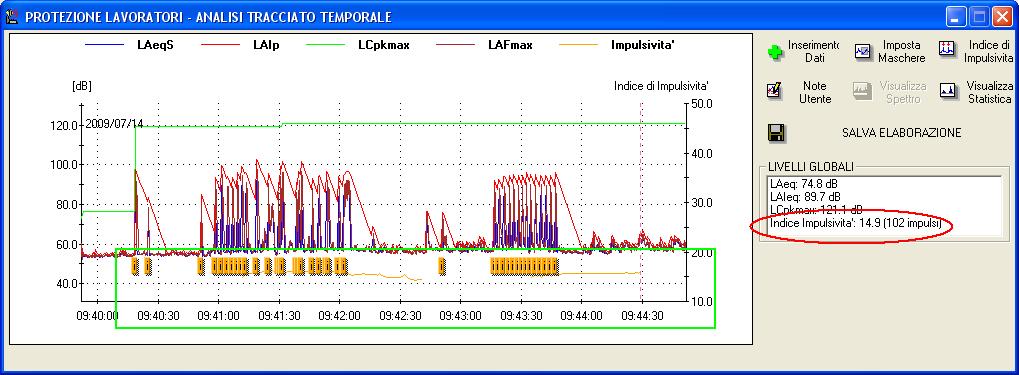Image resolution: width=1019 pixels, height=375 pixels.
Task: Click the 09:43:30 time axis label
Action: [x=521, y=316]
